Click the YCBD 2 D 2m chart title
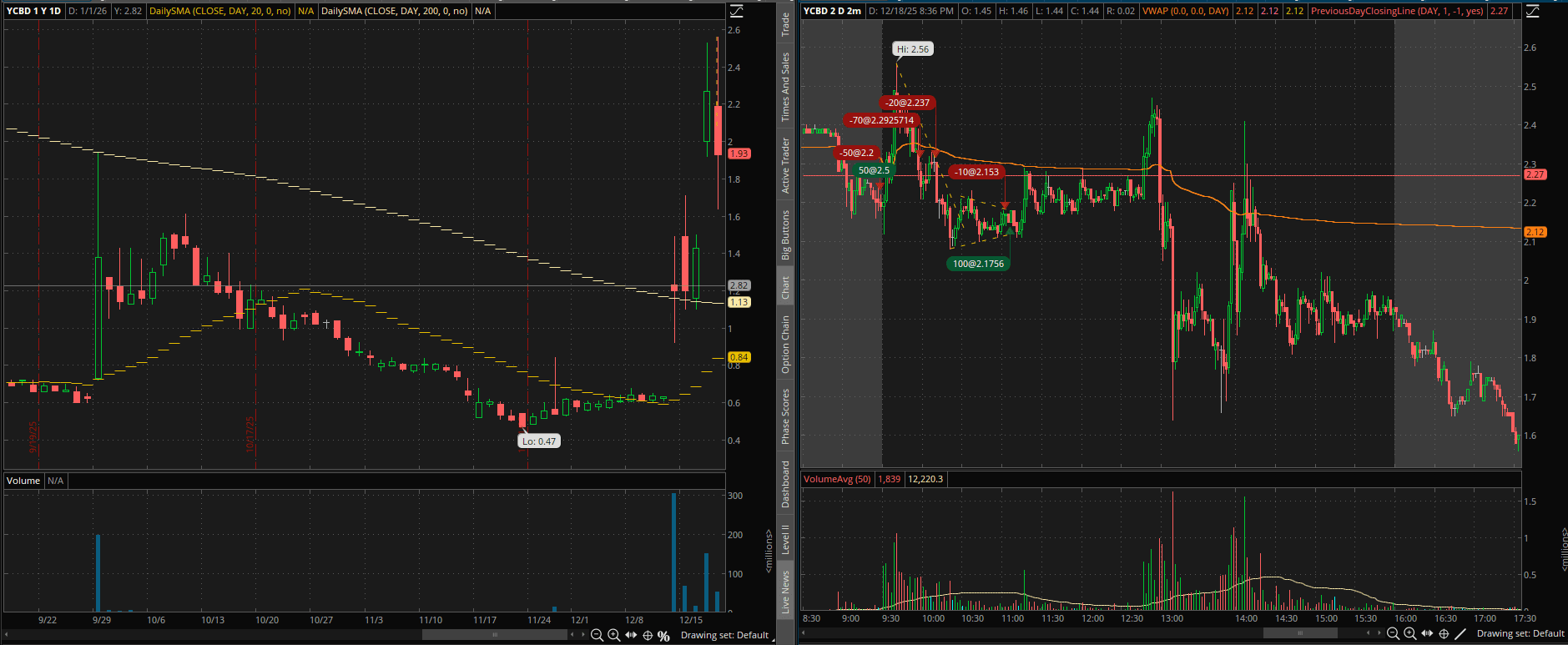 (832, 11)
